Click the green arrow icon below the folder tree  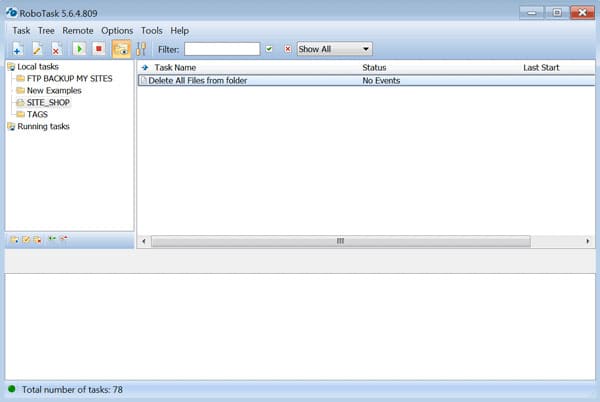coord(52,238)
